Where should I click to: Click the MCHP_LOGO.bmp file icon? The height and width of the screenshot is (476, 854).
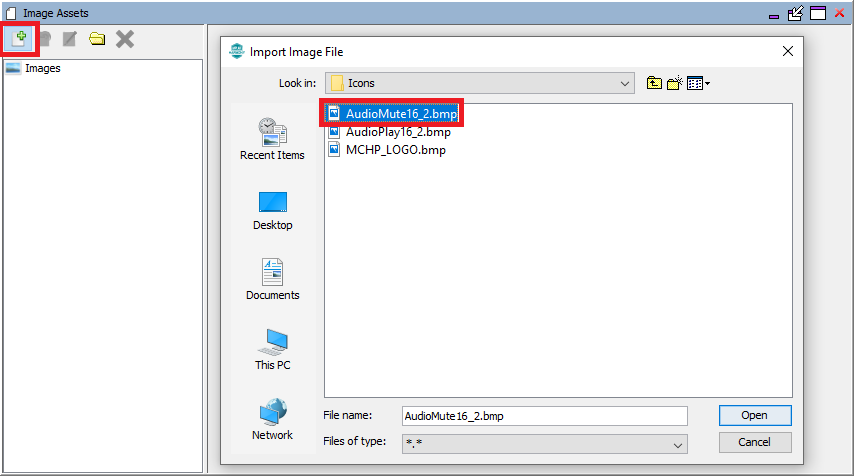tap(334, 150)
